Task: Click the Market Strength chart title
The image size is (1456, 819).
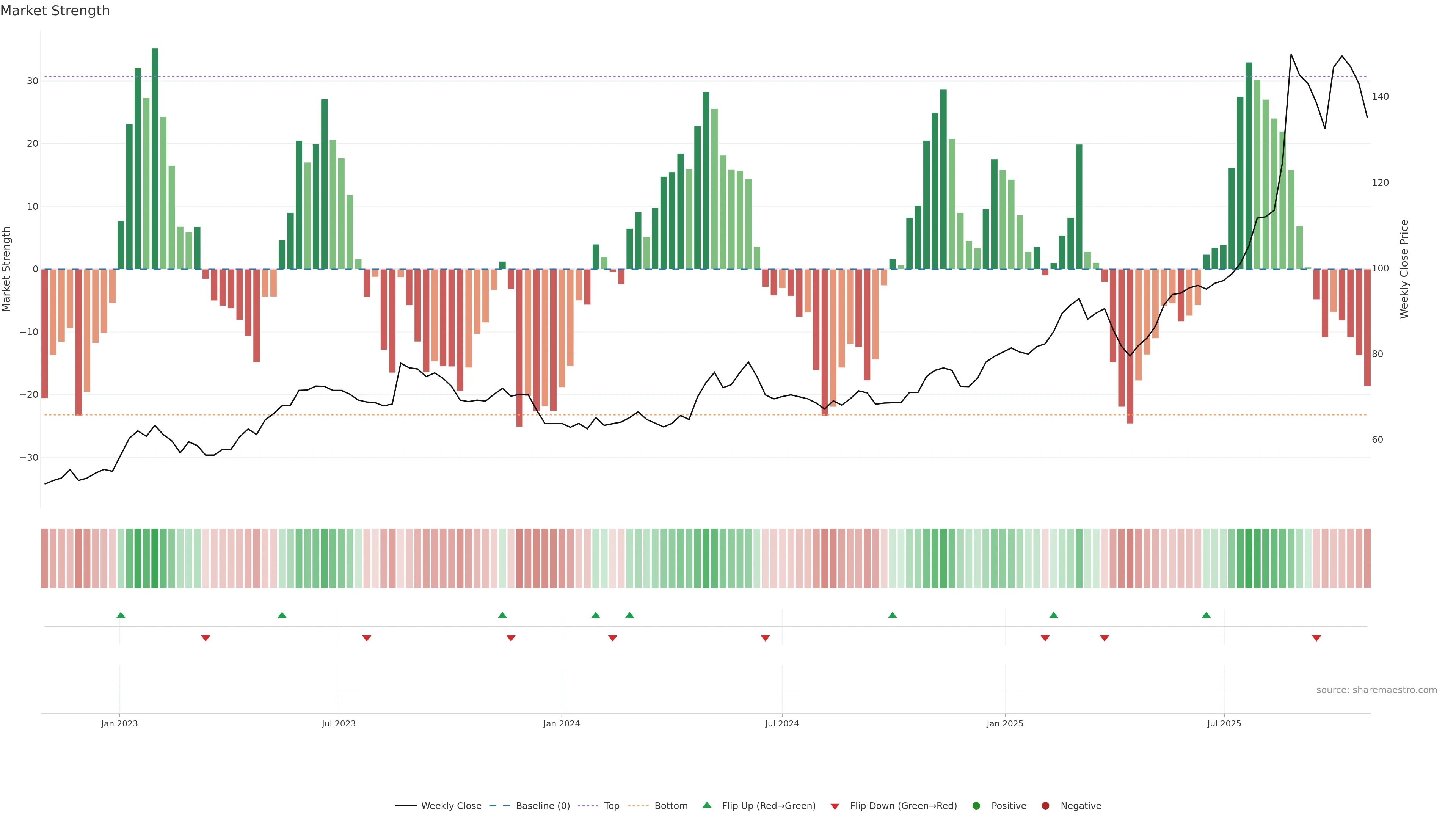Action: (55, 11)
